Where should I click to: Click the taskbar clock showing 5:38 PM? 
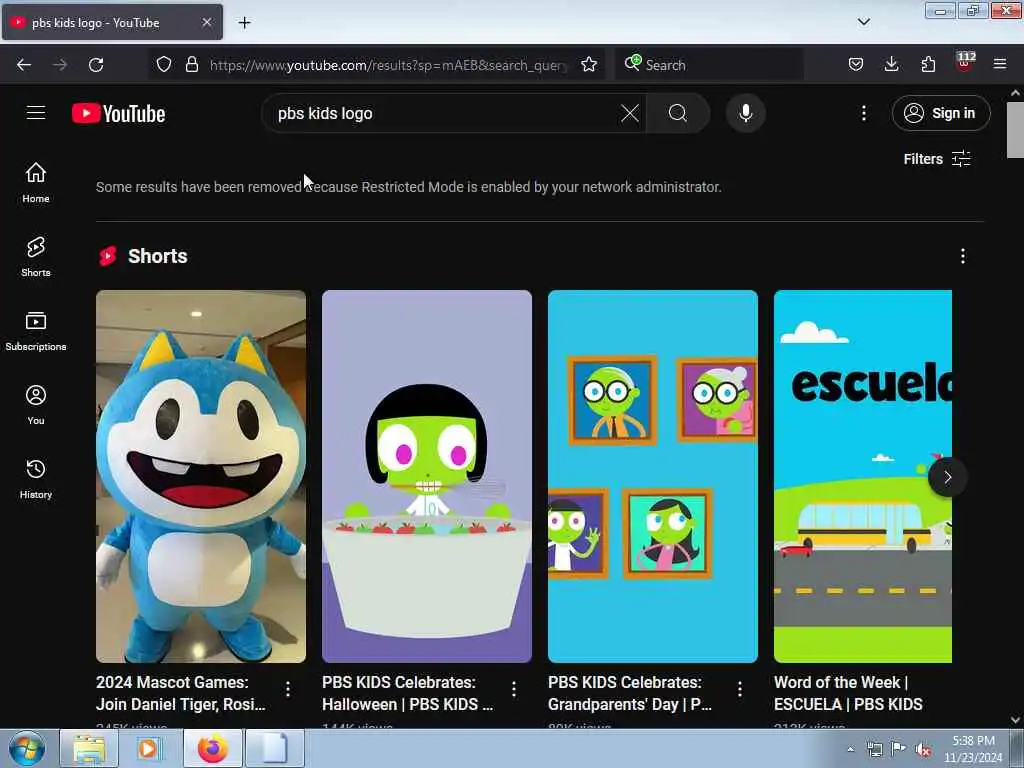coord(973,749)
